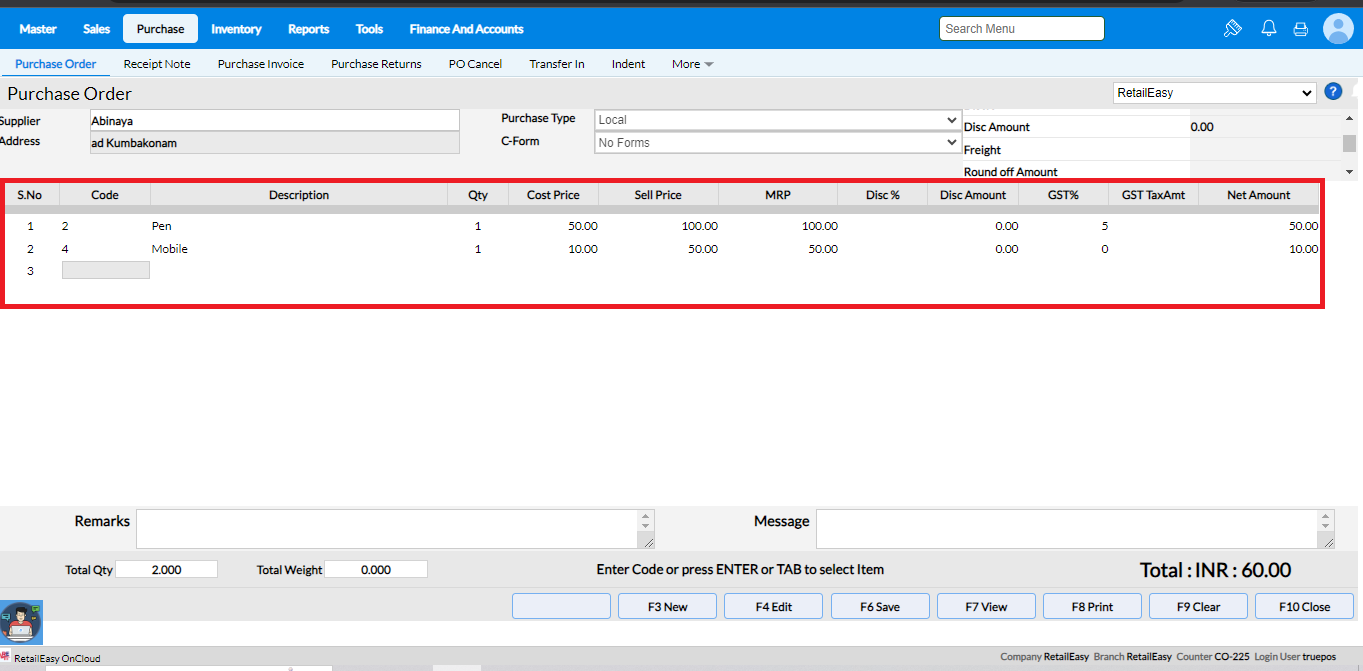The width and height of the screenshot is (1363, 671).
Task: Open the notifications bell
Action: point(1268,29)
